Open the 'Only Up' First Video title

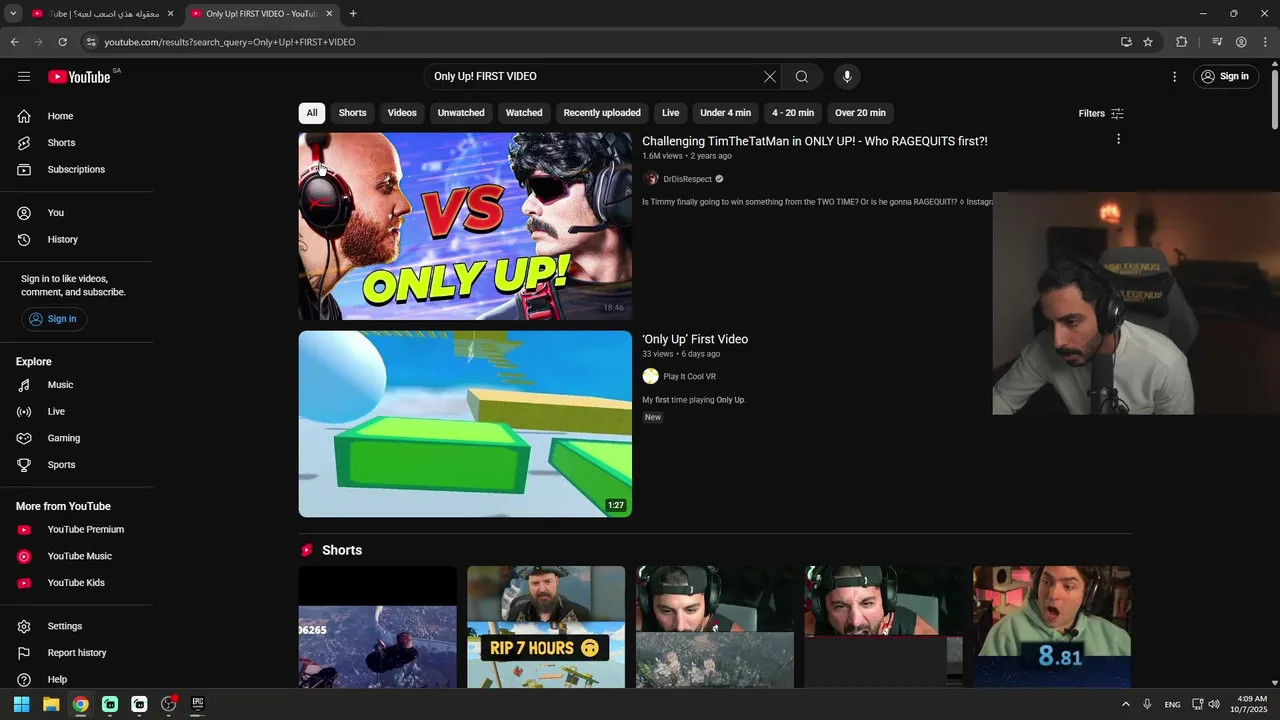(x=695, y=339)
